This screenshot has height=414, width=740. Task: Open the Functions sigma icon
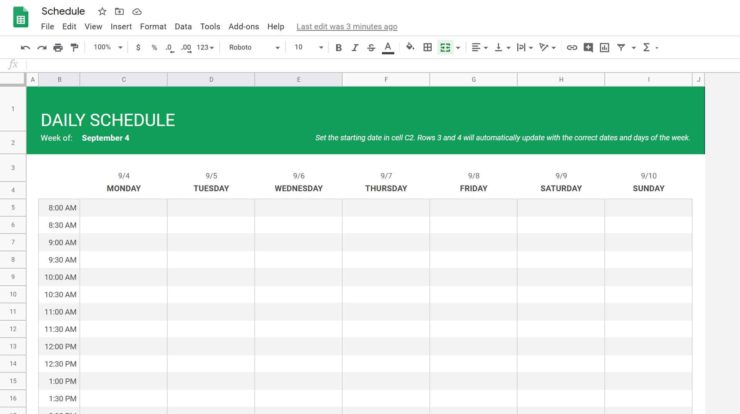point(647,48)
